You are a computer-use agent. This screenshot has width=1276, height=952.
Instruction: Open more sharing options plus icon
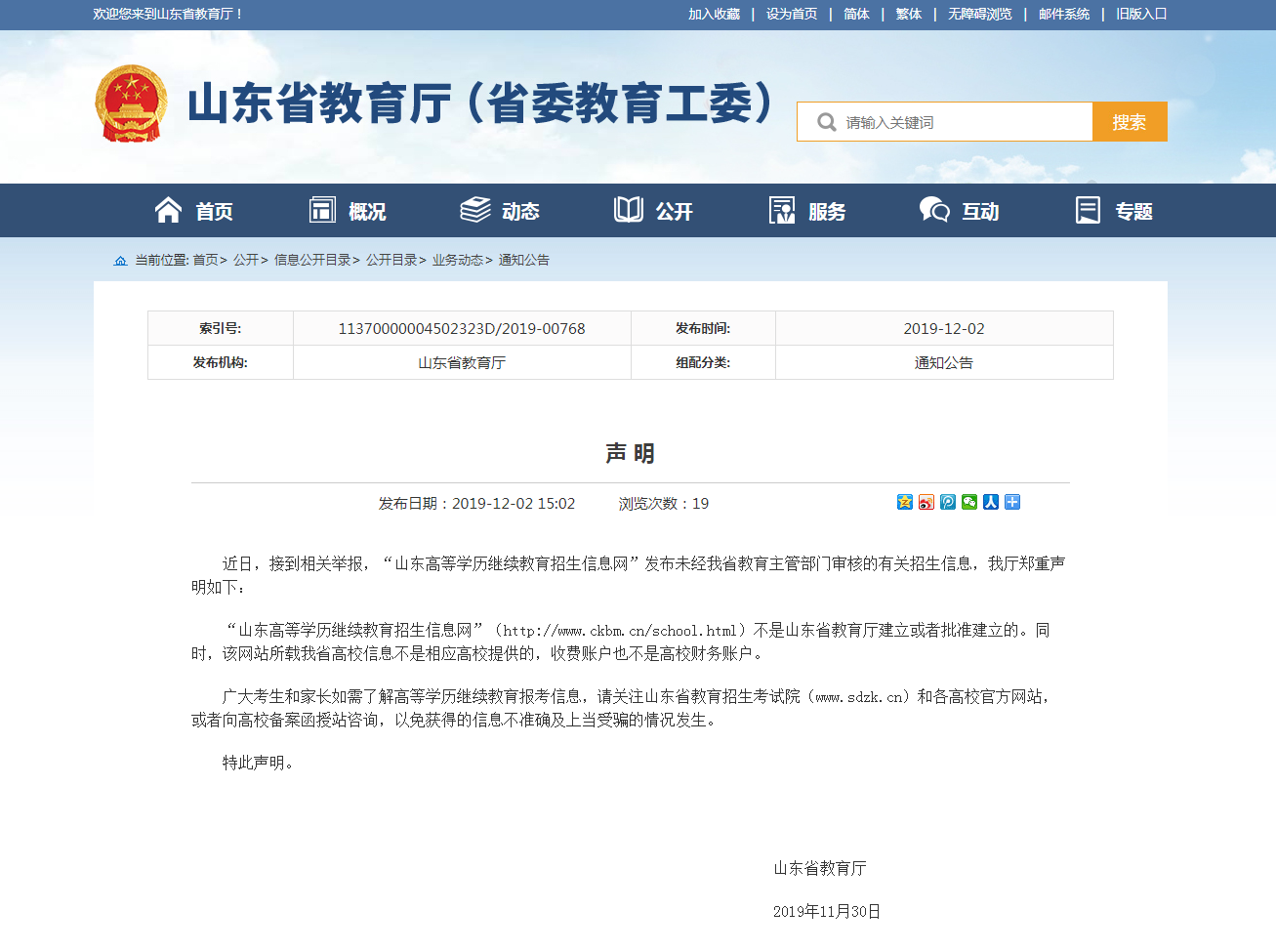(1012, 502)
